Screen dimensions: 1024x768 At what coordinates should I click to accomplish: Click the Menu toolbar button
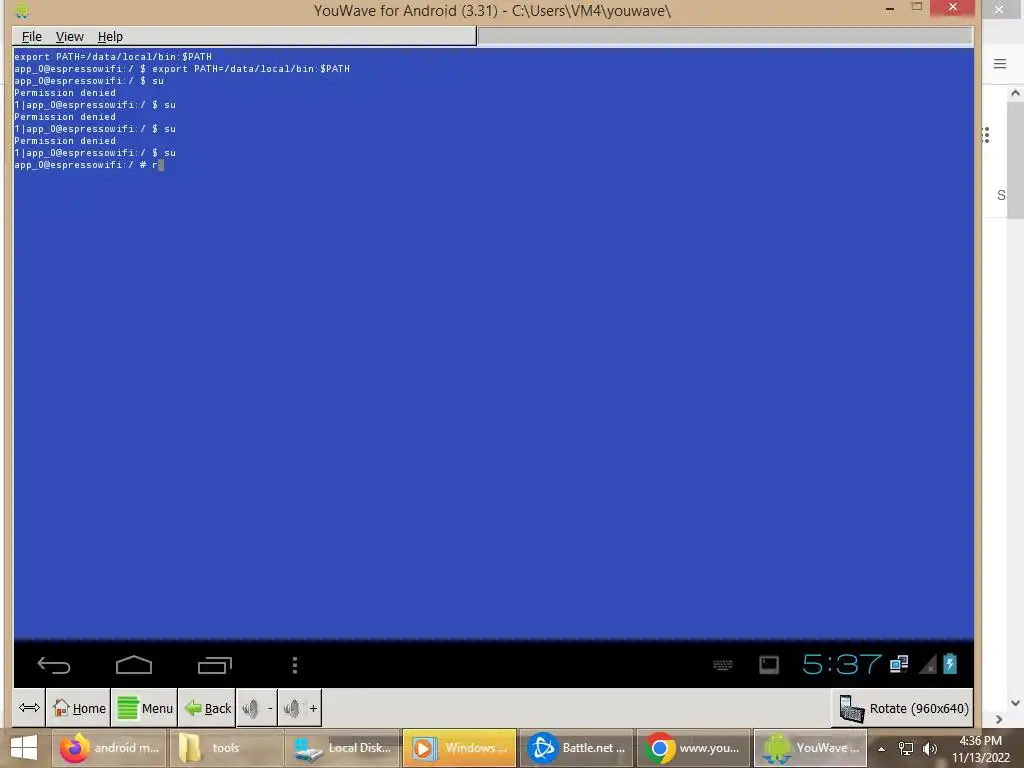click(x=144, y=708)
